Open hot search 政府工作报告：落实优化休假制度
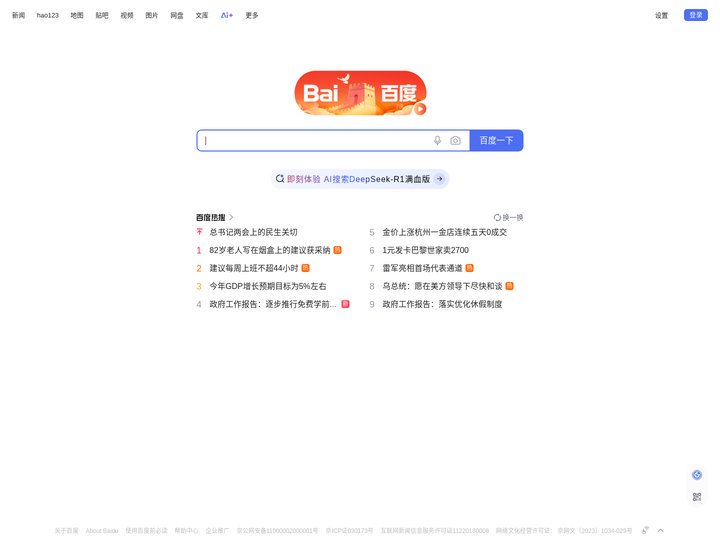The height and width of the screenshot is (540, 720). coord(442,304)
